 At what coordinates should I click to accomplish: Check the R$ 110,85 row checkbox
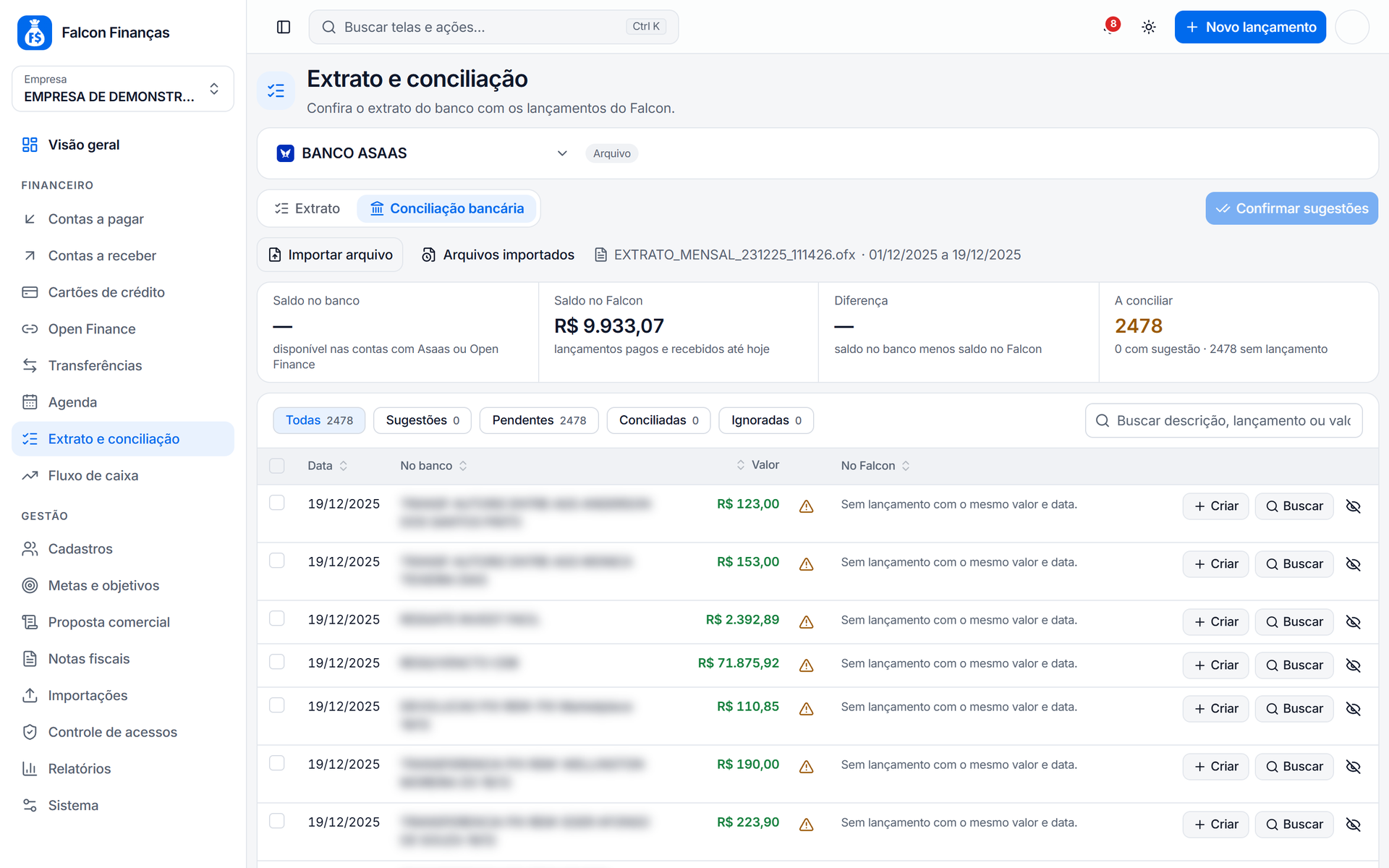(277, 705)
